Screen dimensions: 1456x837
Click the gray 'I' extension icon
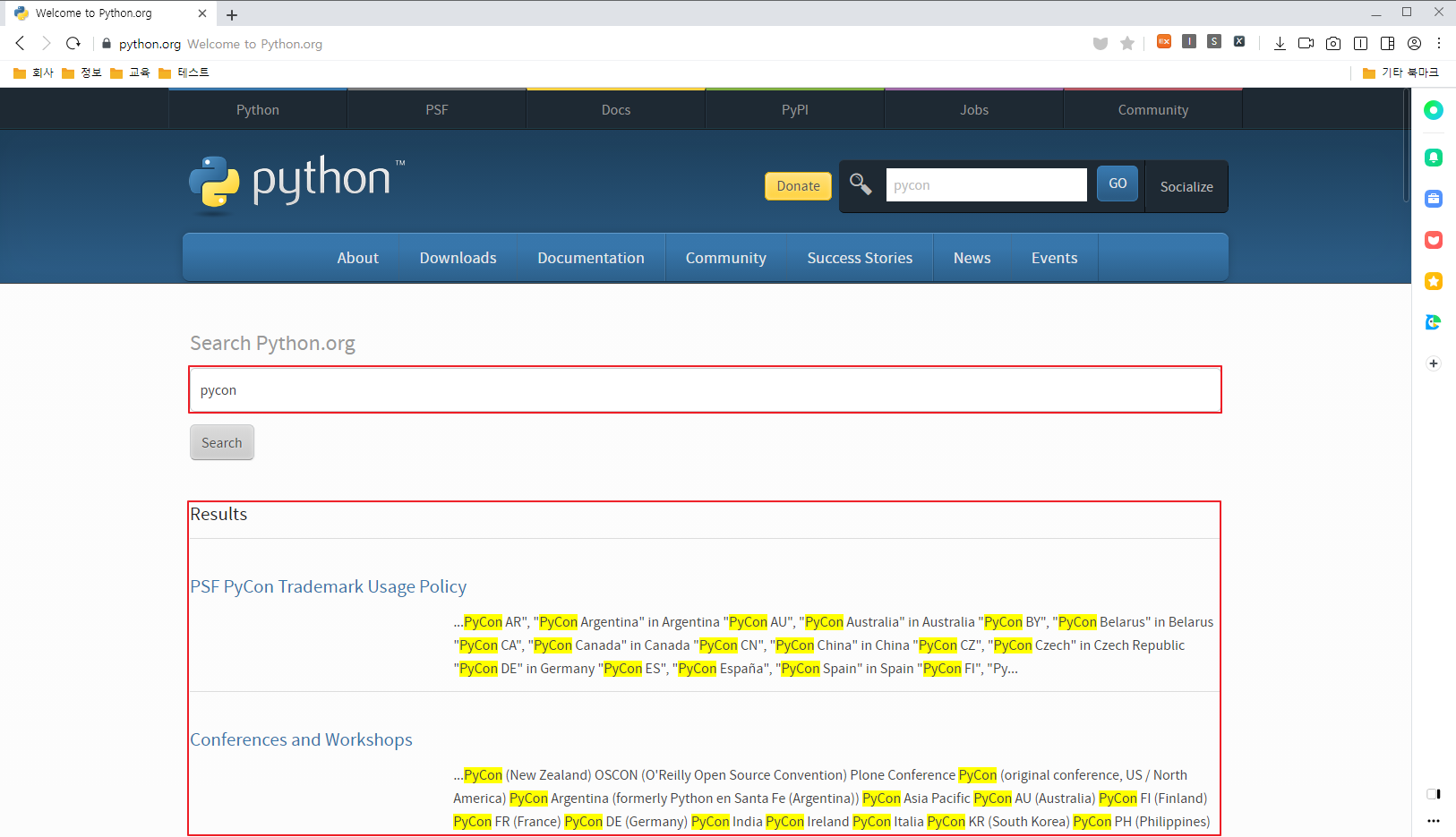tap(1189, 41)
